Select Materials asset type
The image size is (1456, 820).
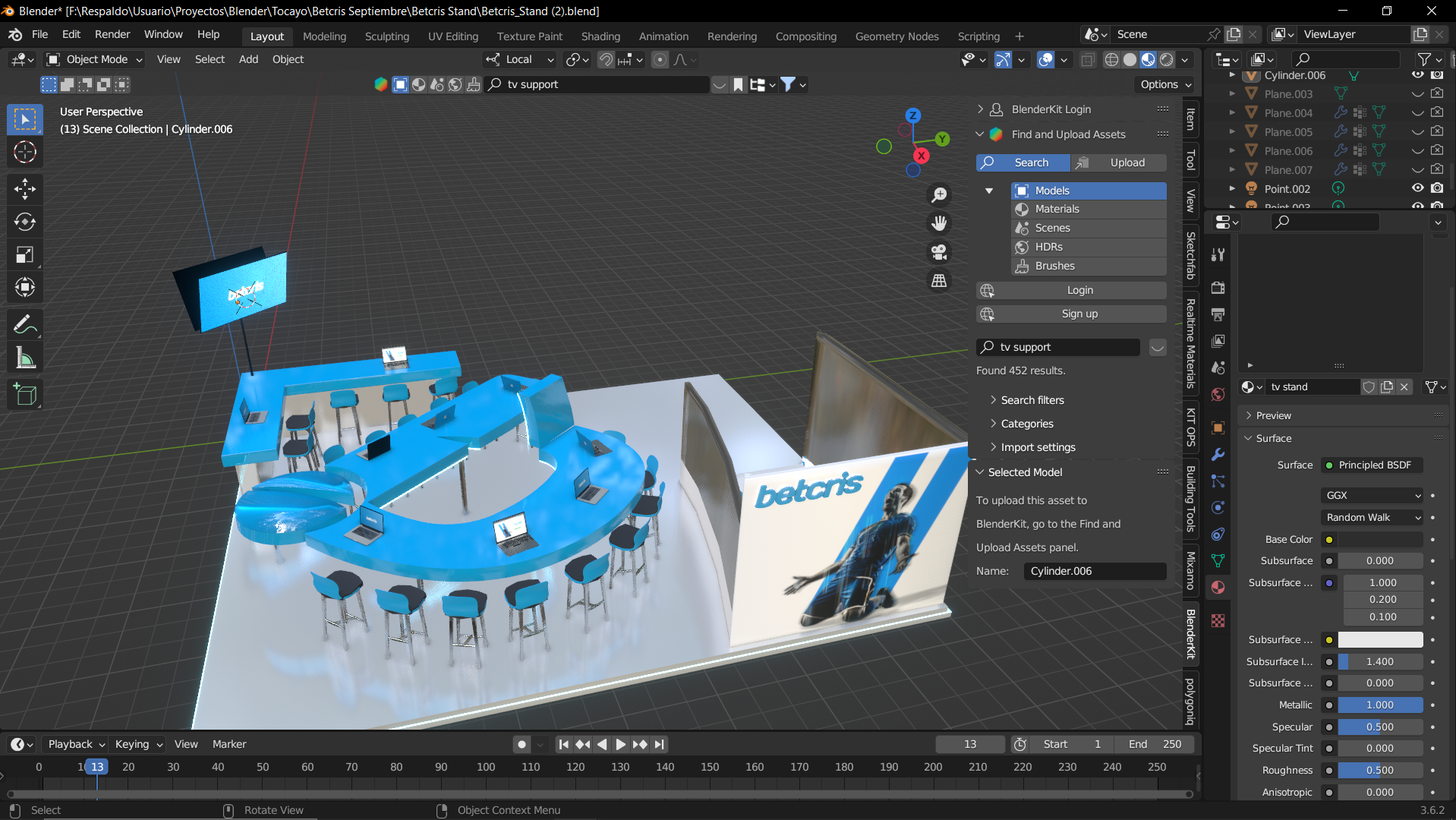pyautogui.click(x=1089, y=210)
